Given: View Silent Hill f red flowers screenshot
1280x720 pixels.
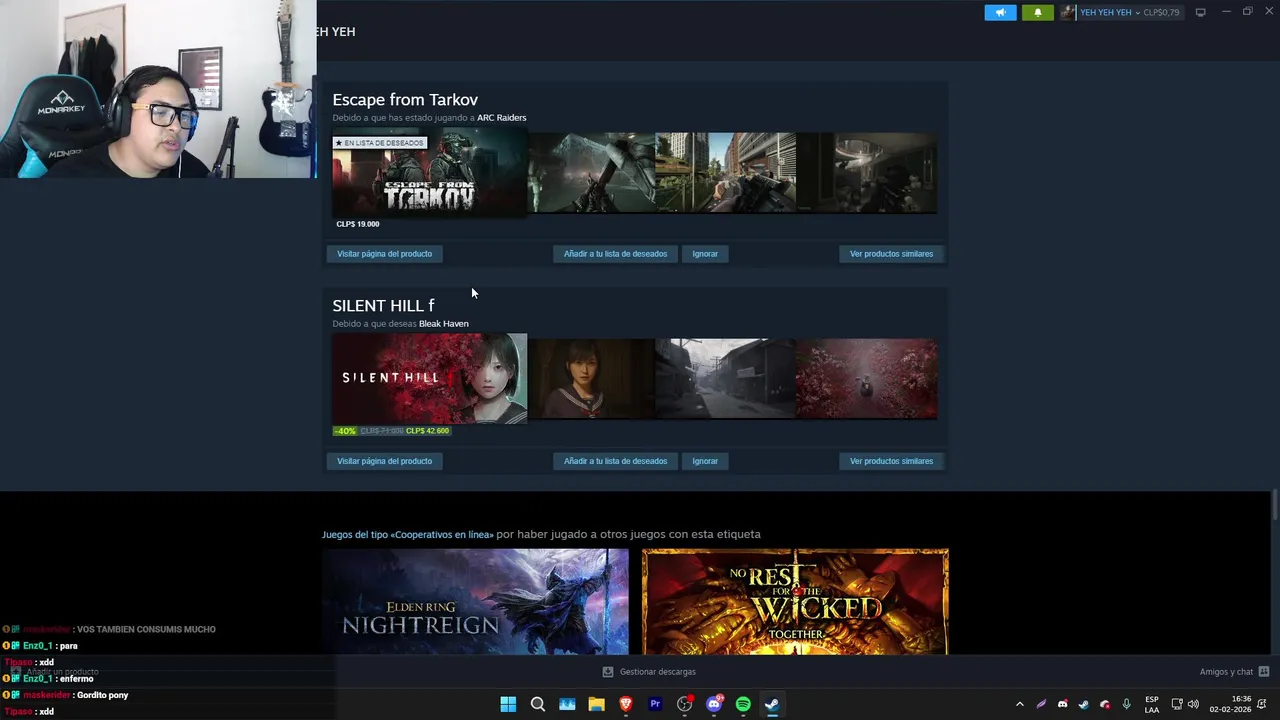Looking at the screenshot, I should 867,378.
